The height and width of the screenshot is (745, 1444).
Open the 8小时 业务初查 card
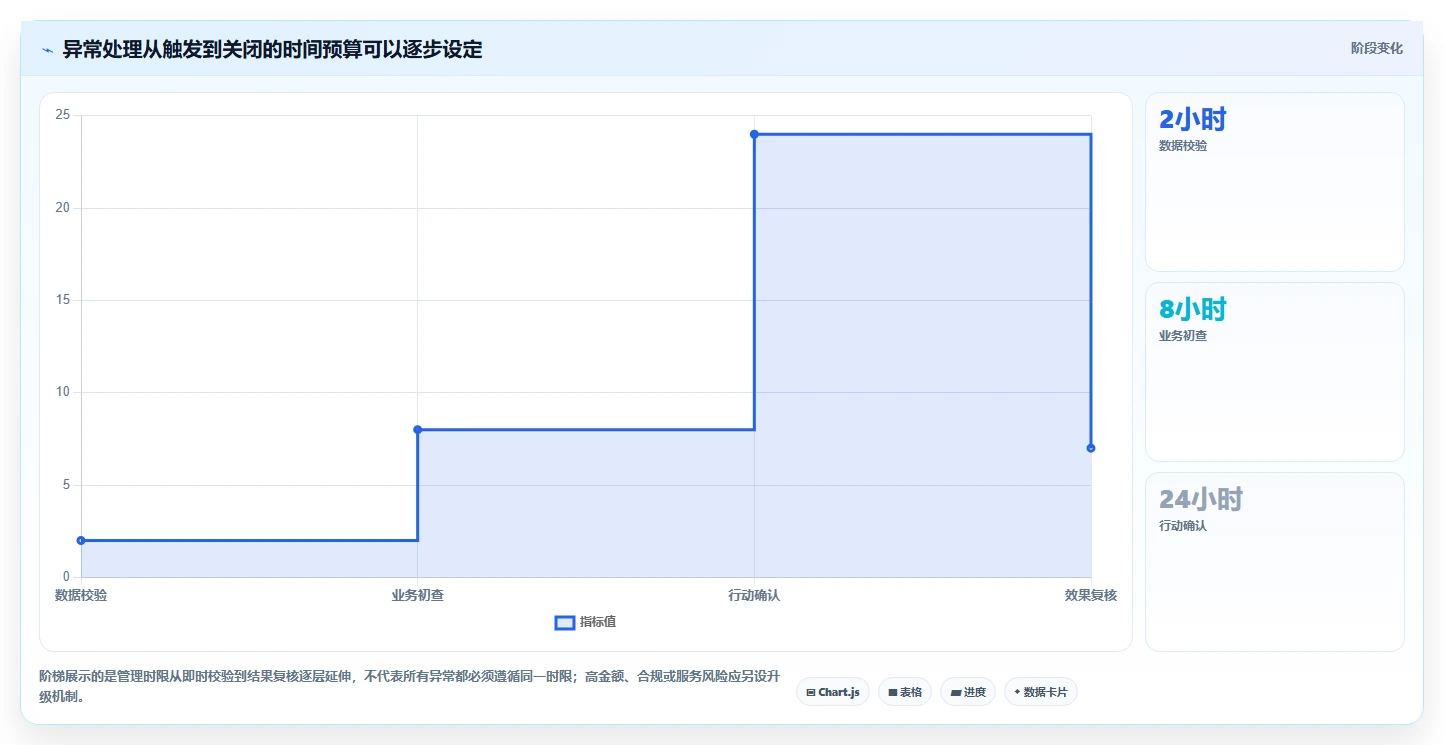pos(1274,372)
